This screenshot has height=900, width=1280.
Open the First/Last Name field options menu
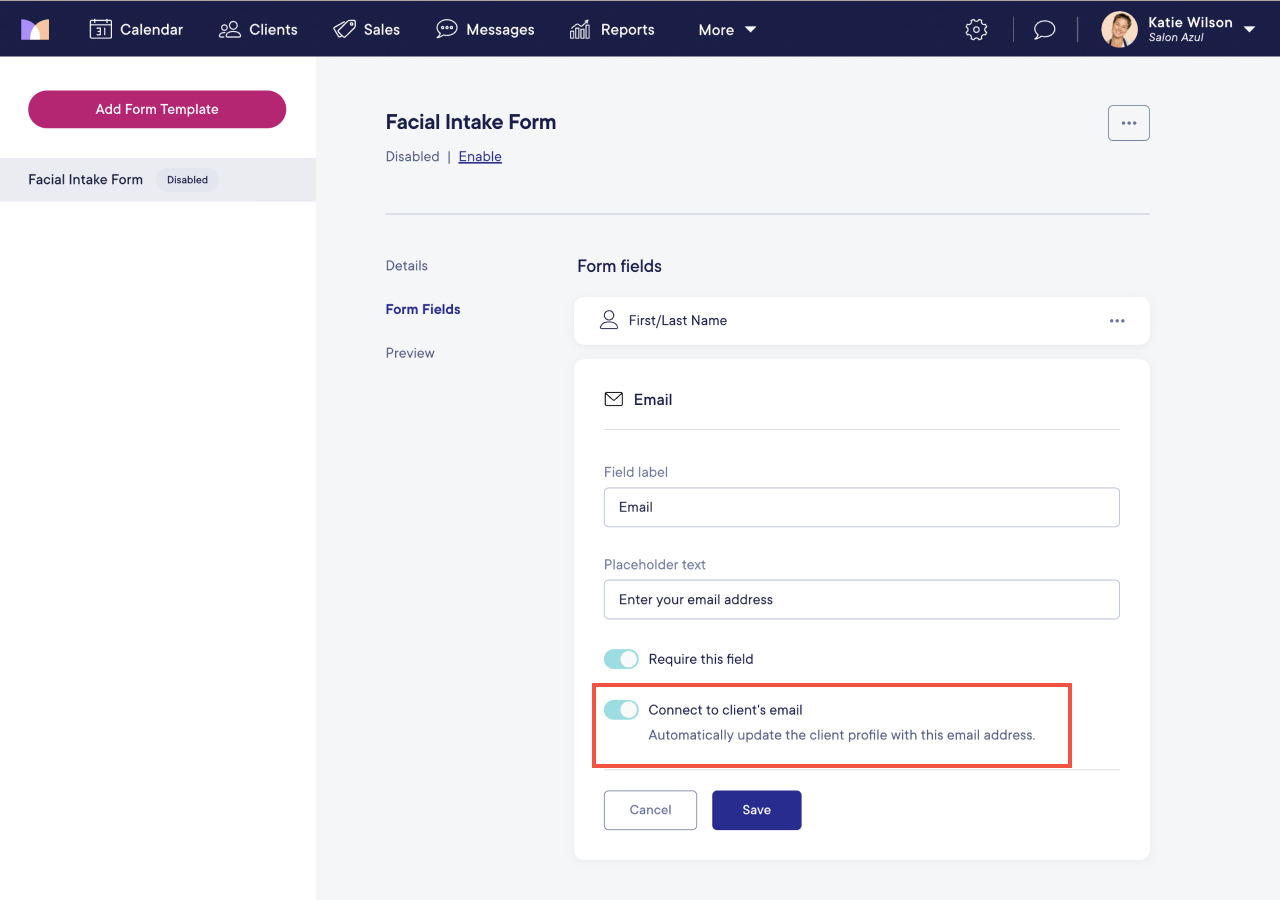(1117, 320)
